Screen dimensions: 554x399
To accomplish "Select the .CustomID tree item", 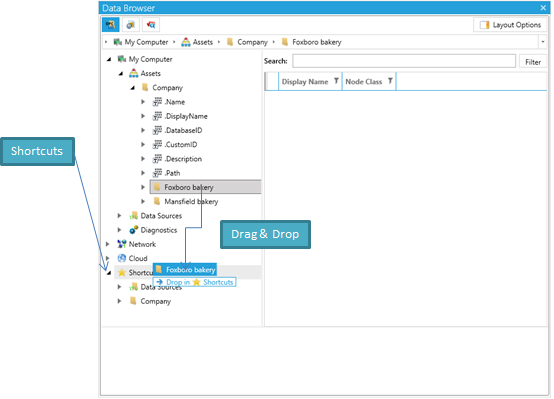I will (x=181, y=145).
